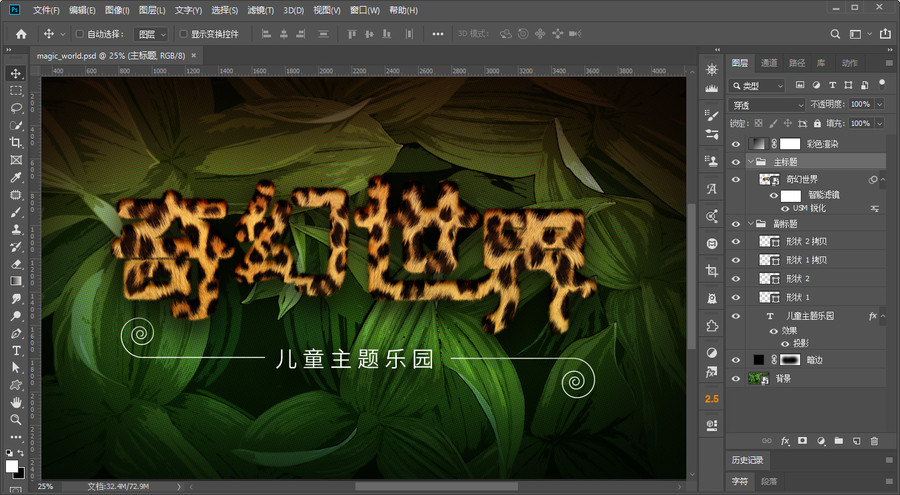Select the Lasso tool
900x495 pixels.
point(16,108)
